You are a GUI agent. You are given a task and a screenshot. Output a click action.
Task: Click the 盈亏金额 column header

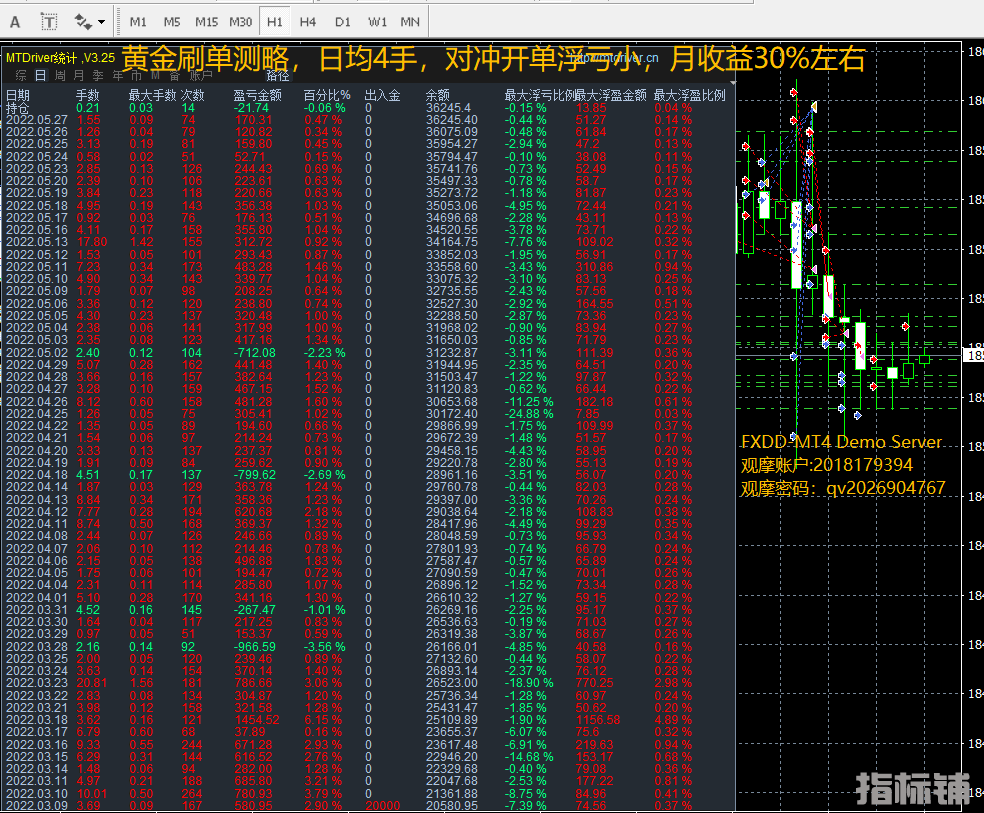257,95
